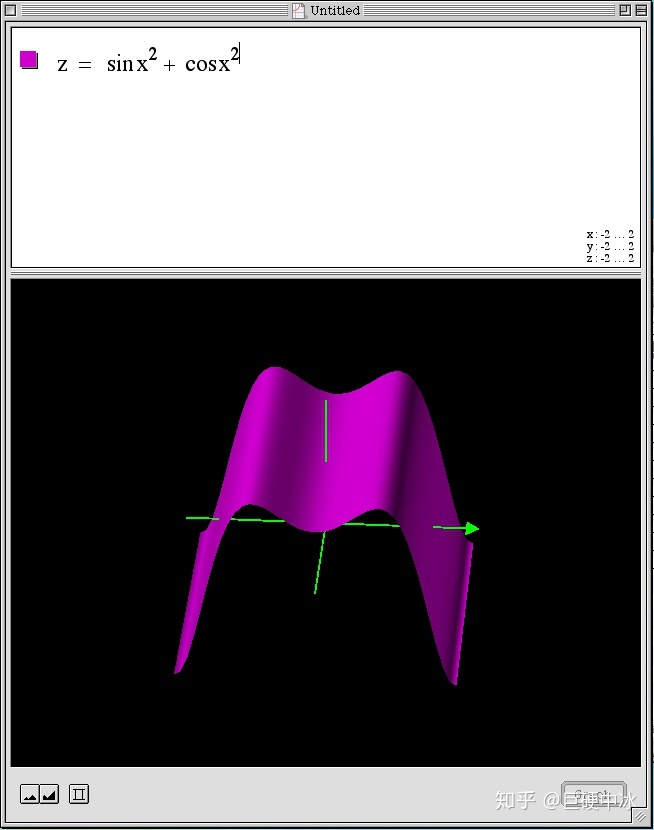Click the zoom box in the title bar
Viewport: 654px width, 830px height.
[624, 10]
